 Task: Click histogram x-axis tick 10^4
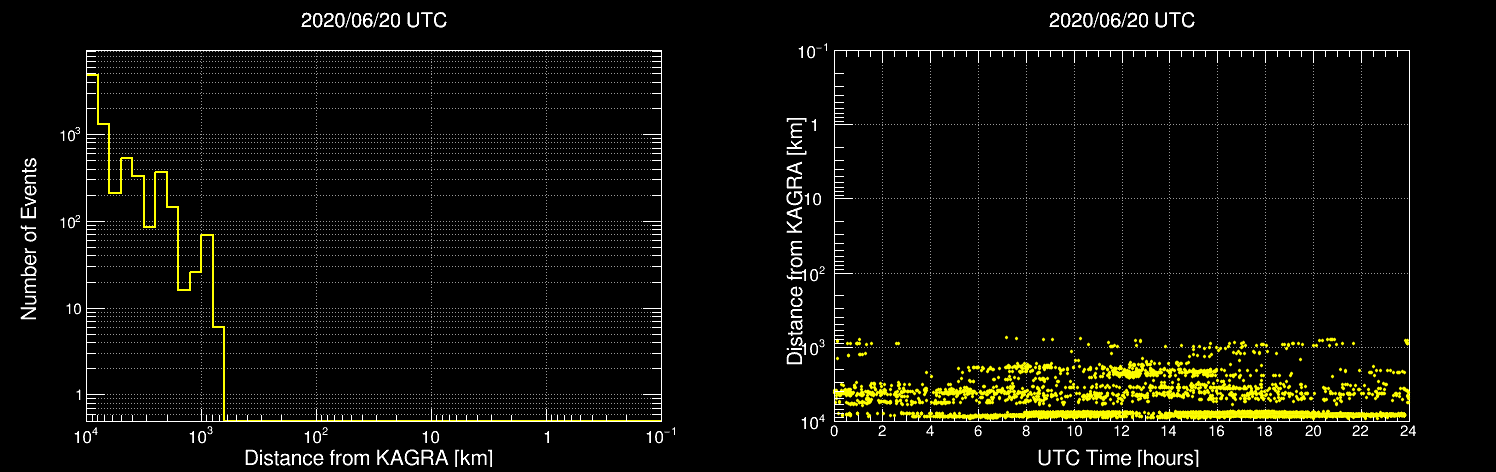pos(86,437)
